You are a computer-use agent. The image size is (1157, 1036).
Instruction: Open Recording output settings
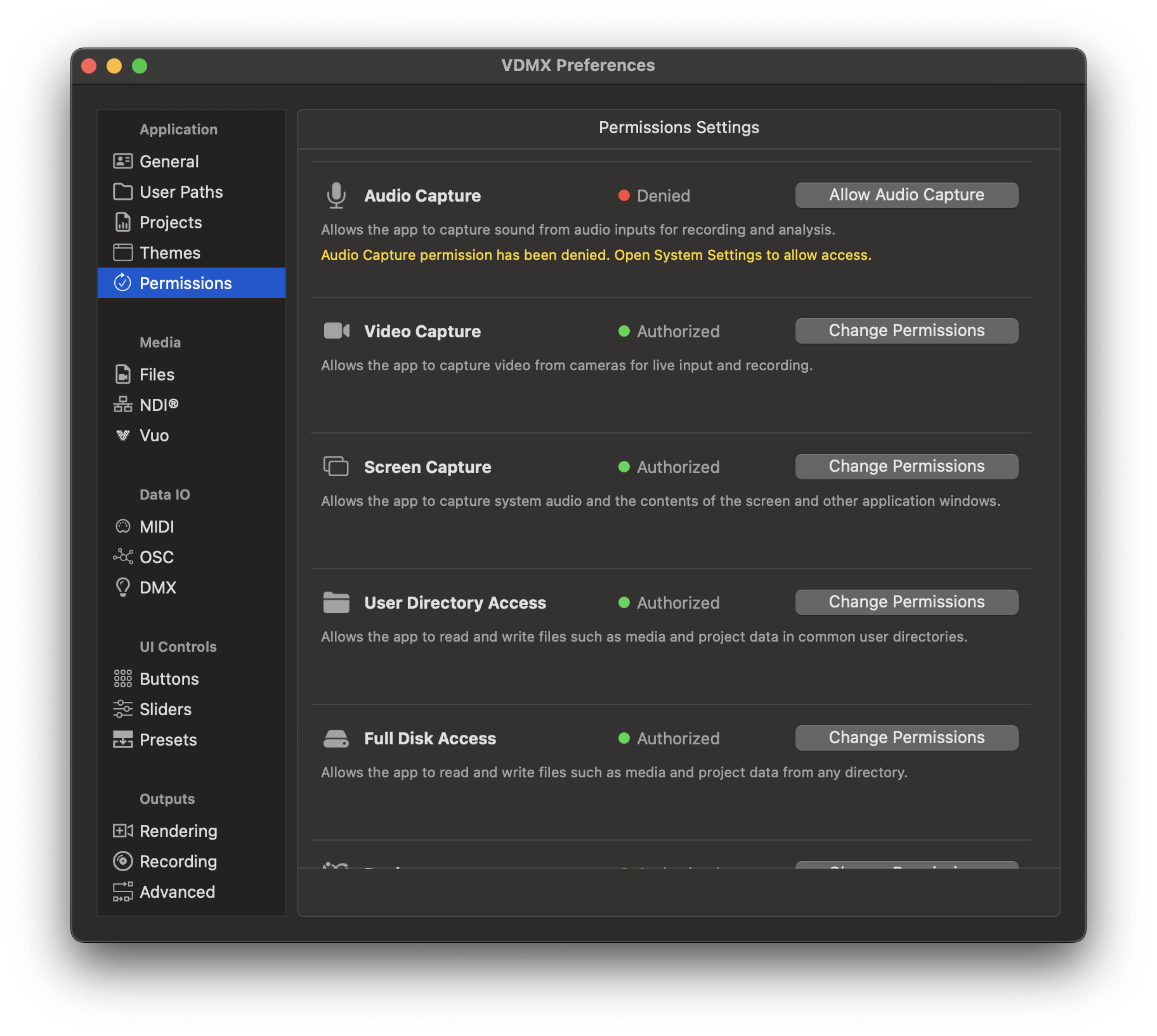click(192, 861)
